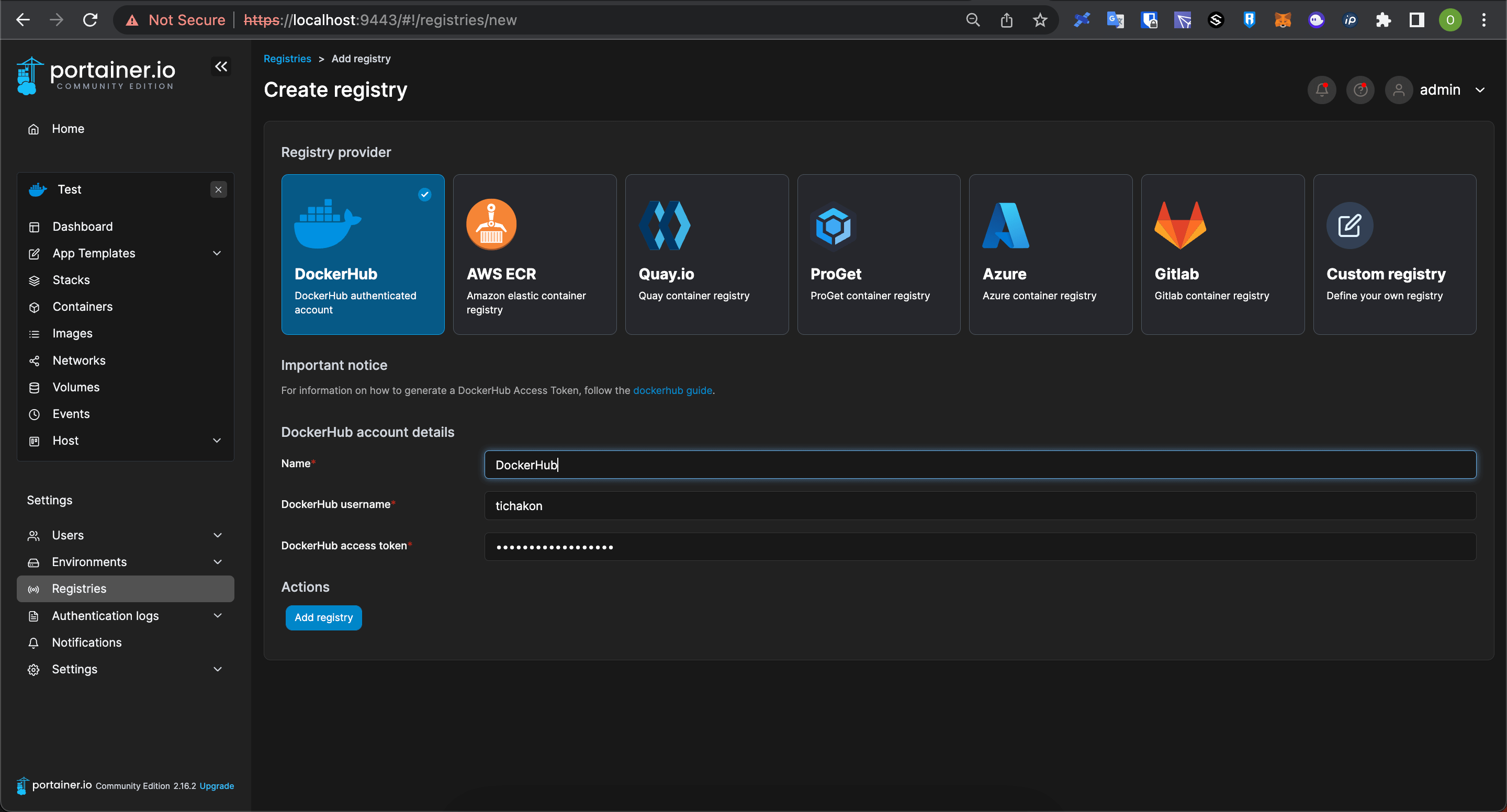Click the Portainer logo in sidebar

click(96, 75)
